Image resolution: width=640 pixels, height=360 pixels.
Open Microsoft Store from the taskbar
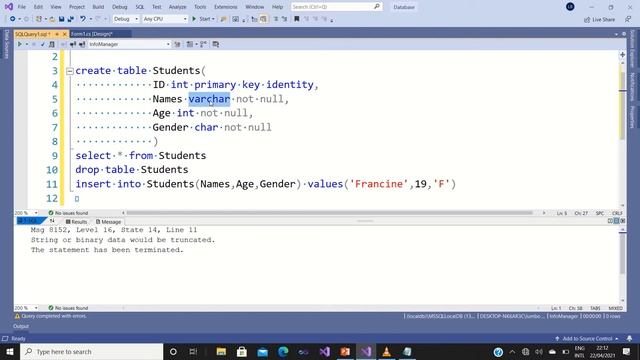tap(242, 351)
